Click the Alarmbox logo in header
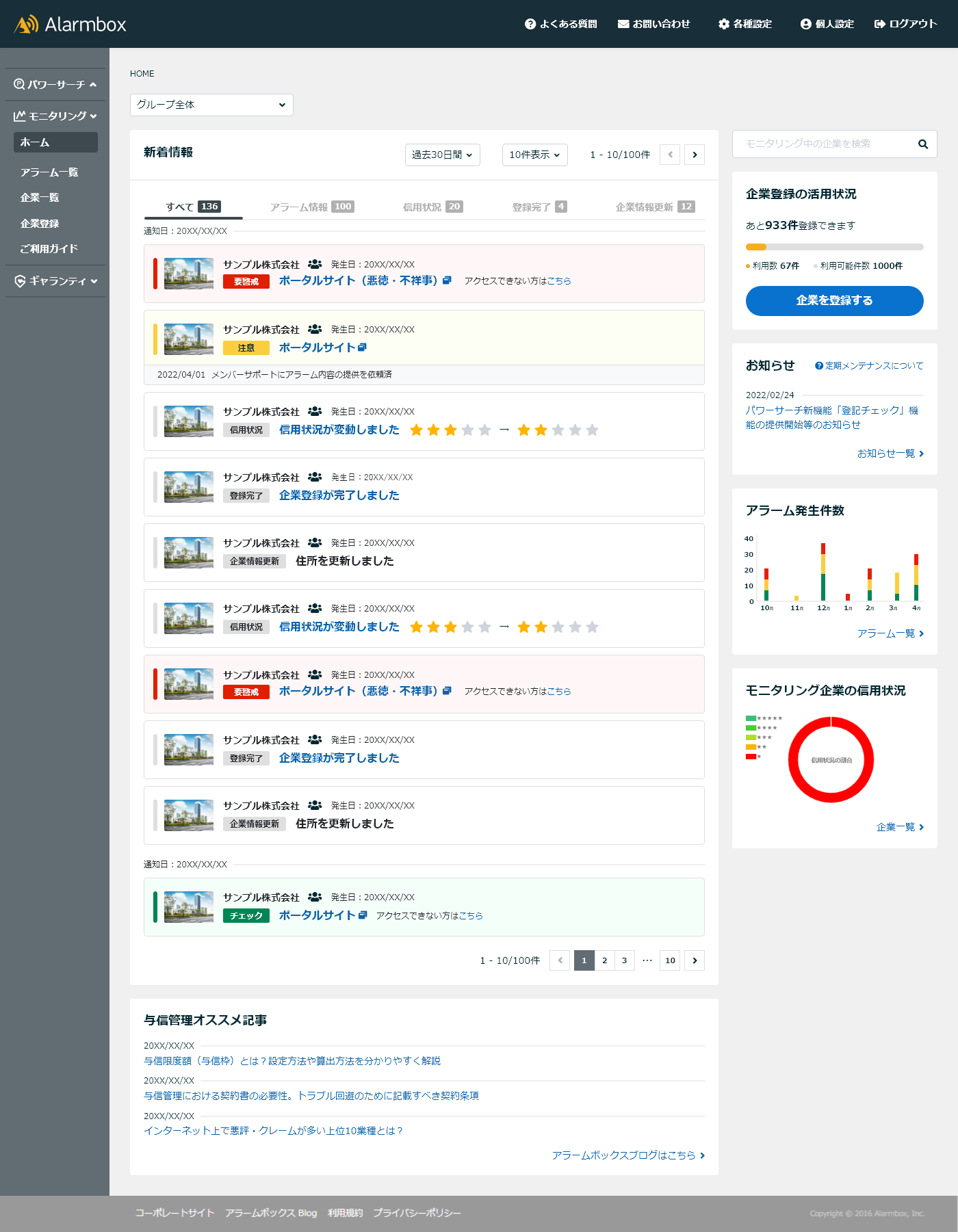 click(x=70, y=25)
